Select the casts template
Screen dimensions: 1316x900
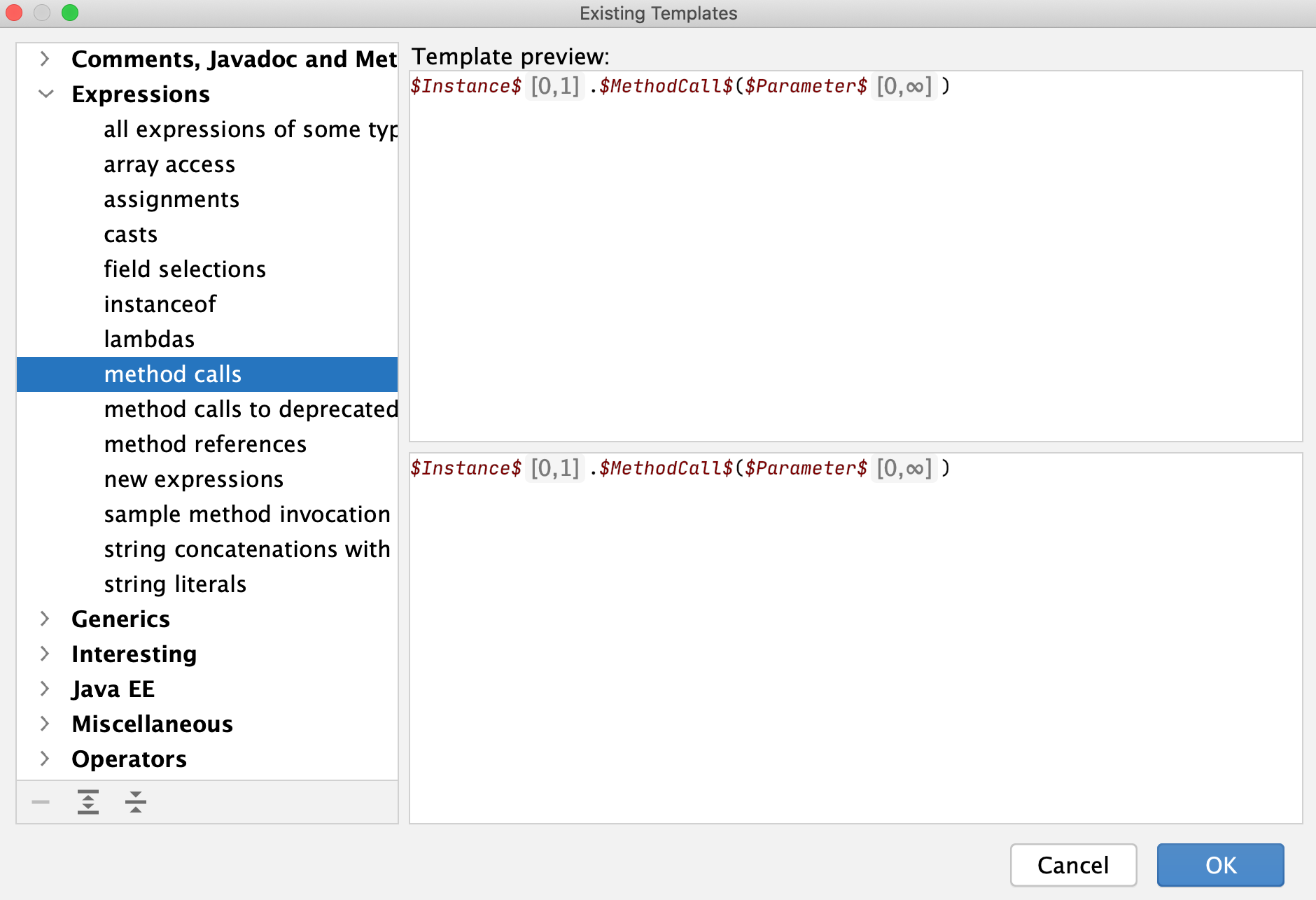pos(131,234)
